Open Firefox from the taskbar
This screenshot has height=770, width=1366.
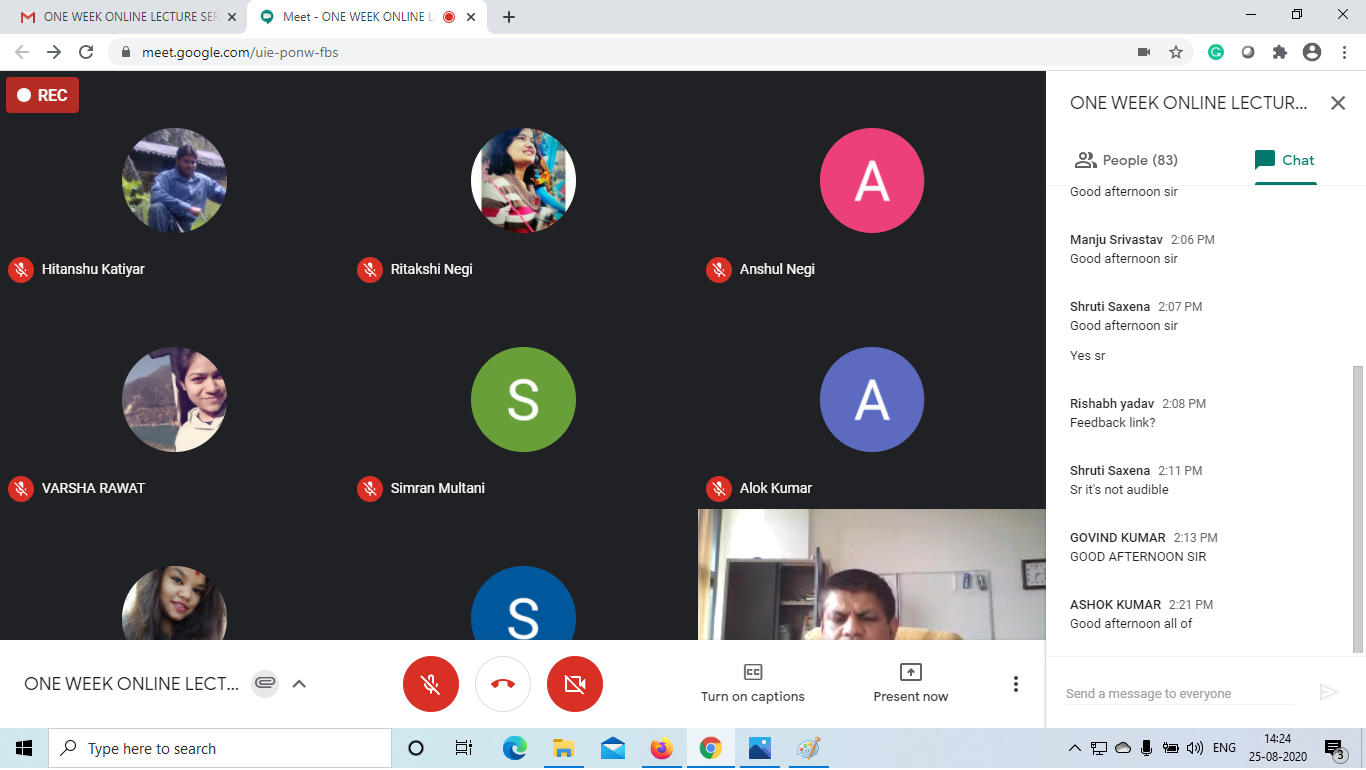[661, 748]
